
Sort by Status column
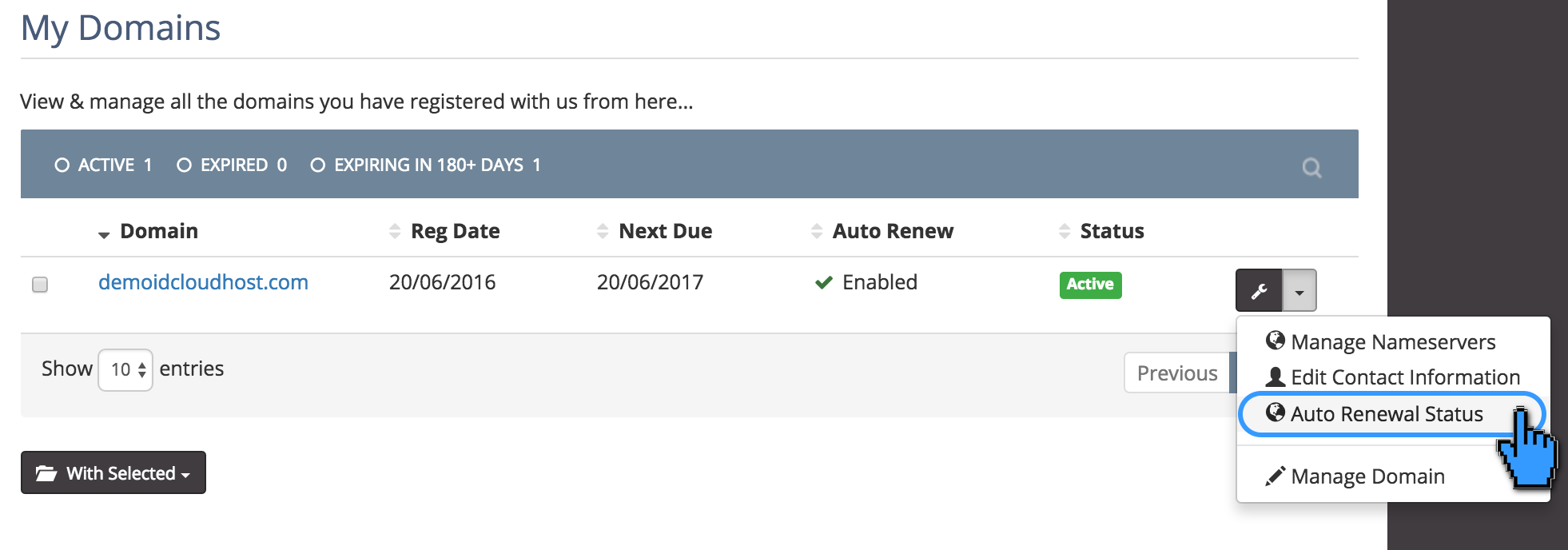[x=1111, y=231]
